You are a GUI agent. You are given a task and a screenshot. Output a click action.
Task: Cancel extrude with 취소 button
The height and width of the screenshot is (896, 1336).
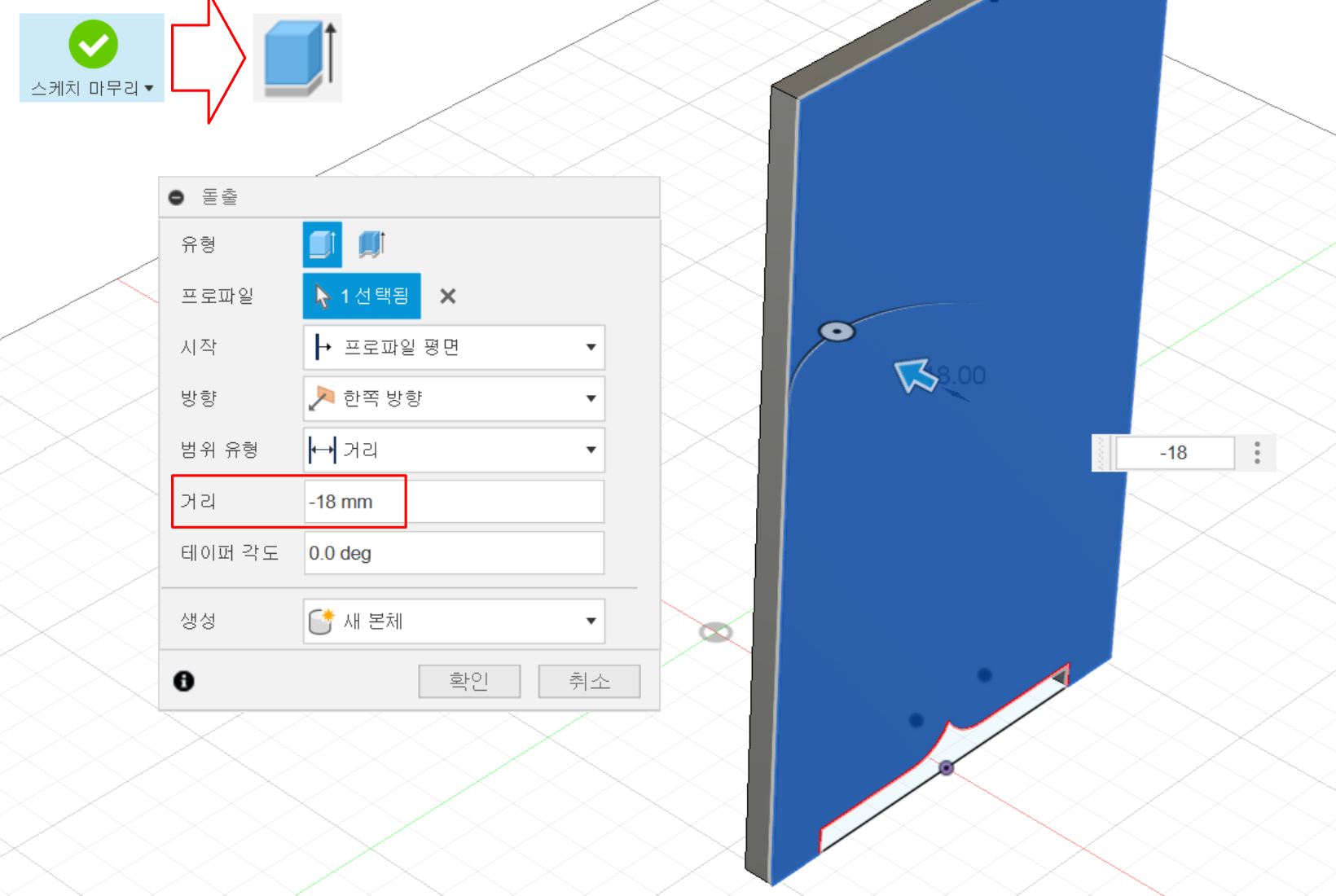click(x=589, y=681)
